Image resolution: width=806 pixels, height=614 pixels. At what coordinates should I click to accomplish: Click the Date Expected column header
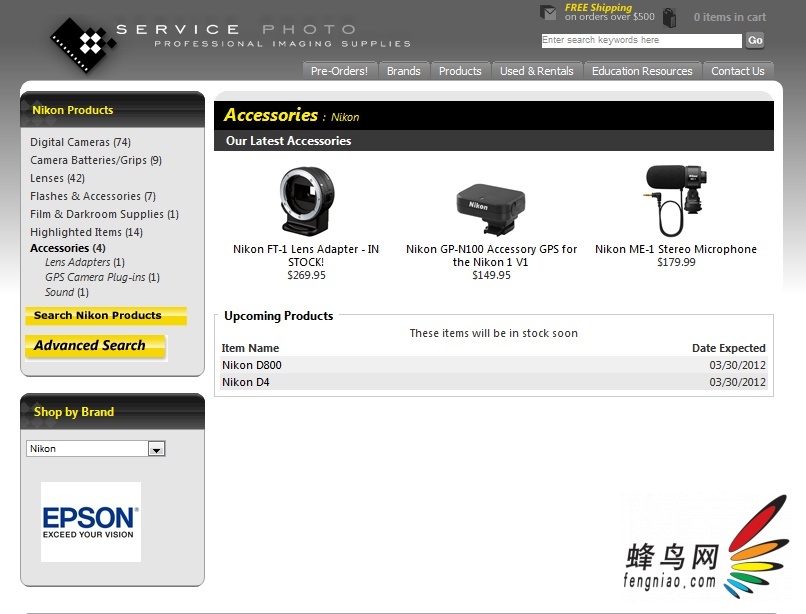coord(729,348)
